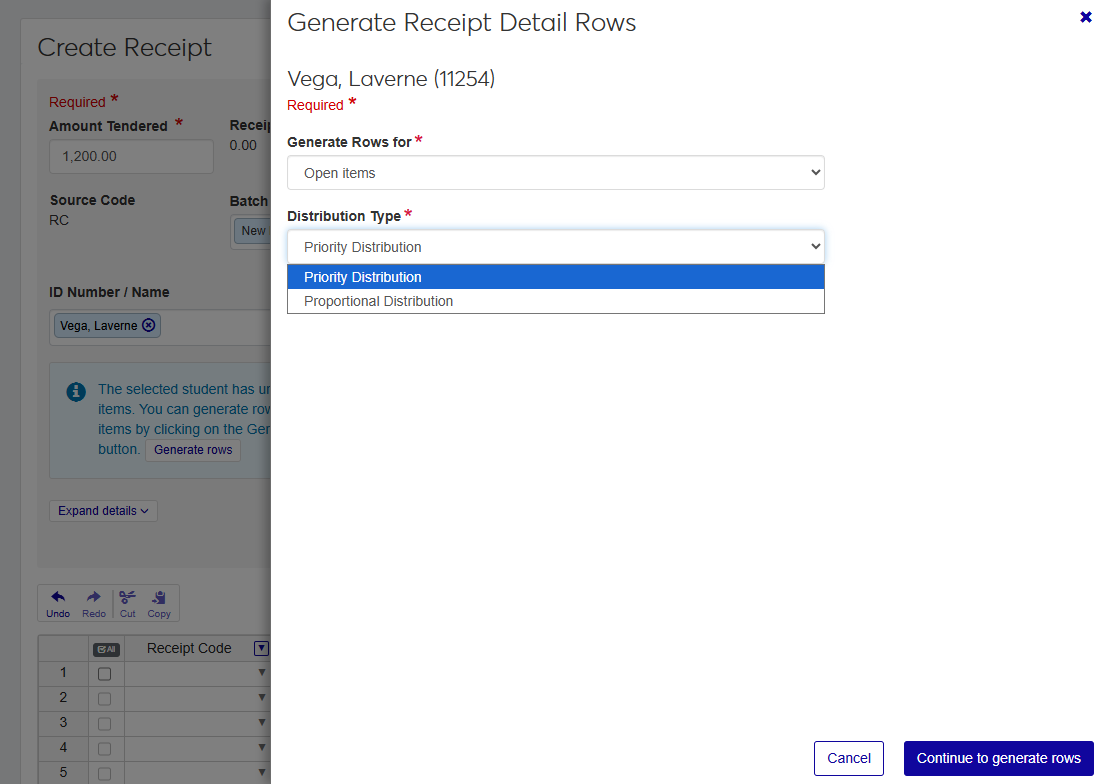
Task: Click the ID Number / Name field
Action: (x=160, y=326)
